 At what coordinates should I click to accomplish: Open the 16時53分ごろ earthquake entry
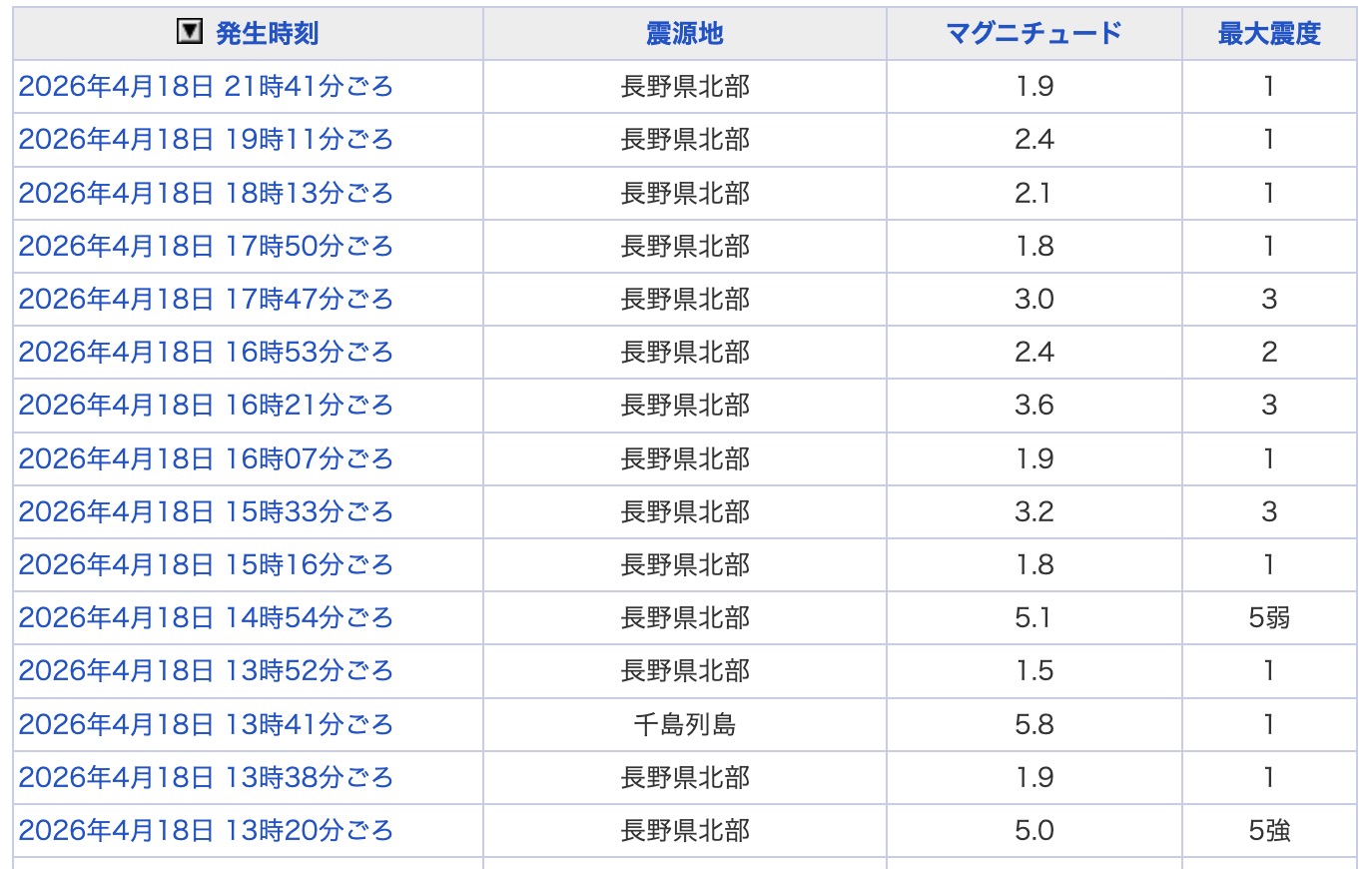click(x=206, y=352)
